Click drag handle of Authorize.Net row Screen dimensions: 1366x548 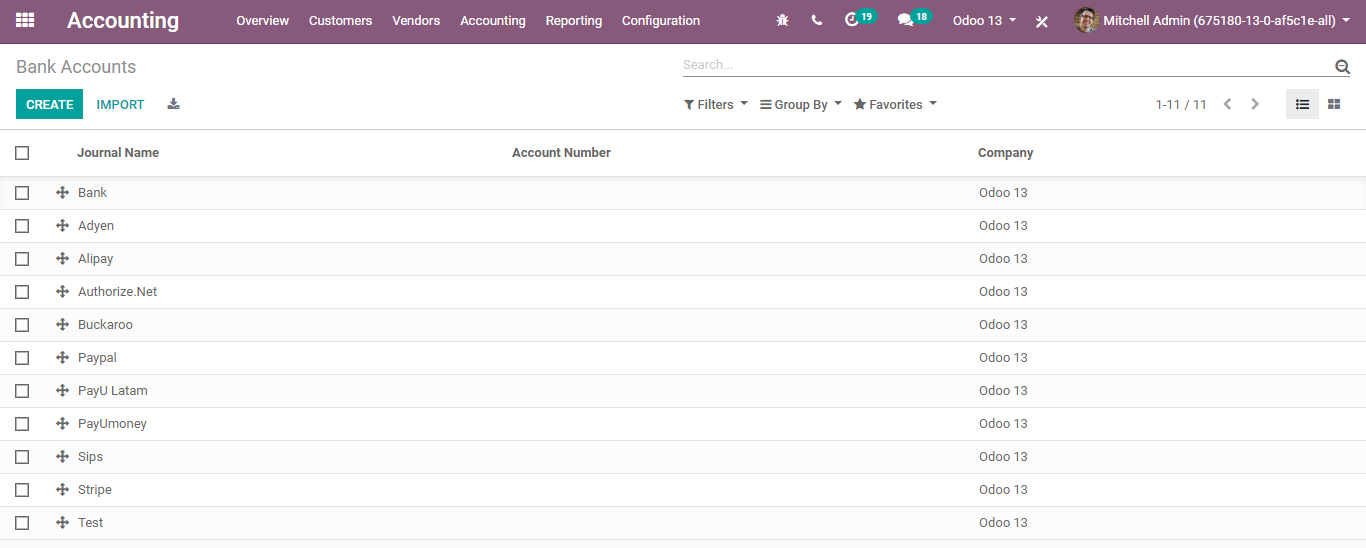tap(62, 291)
